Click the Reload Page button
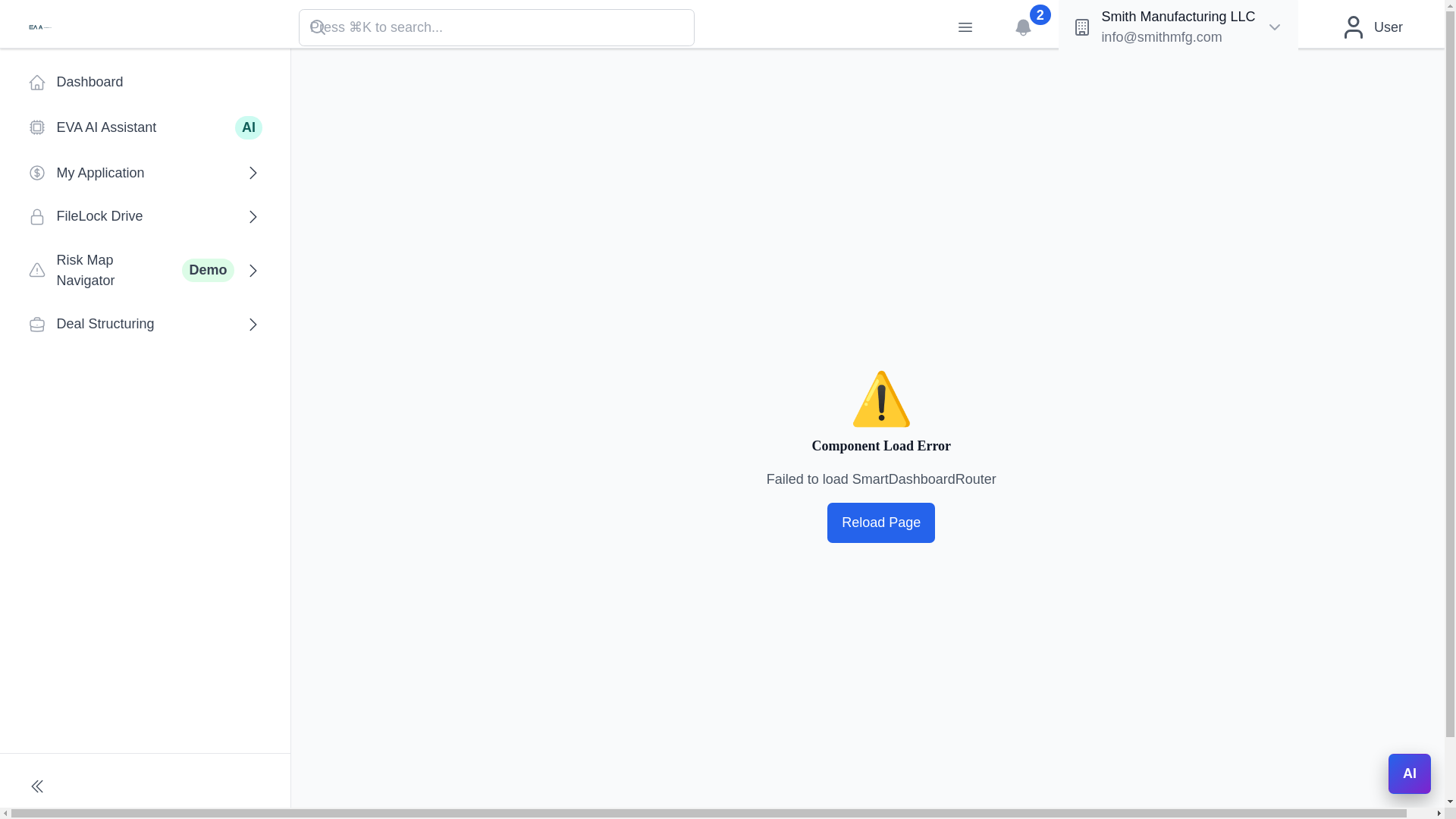 881,522
